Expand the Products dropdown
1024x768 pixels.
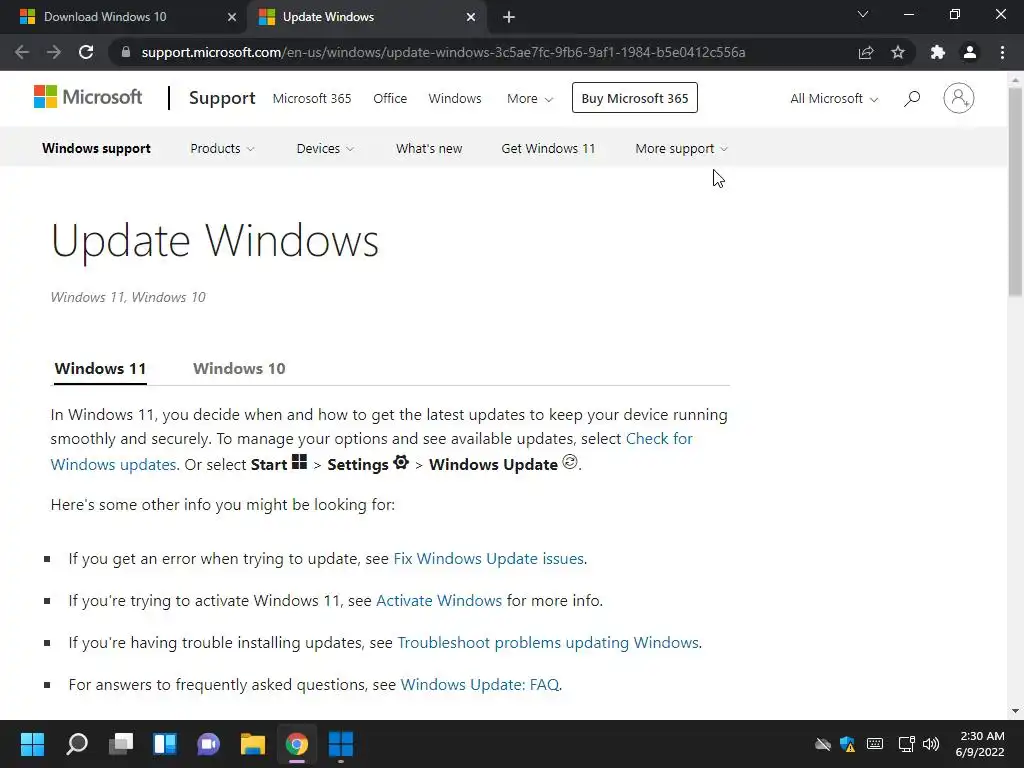click(222, 149)
